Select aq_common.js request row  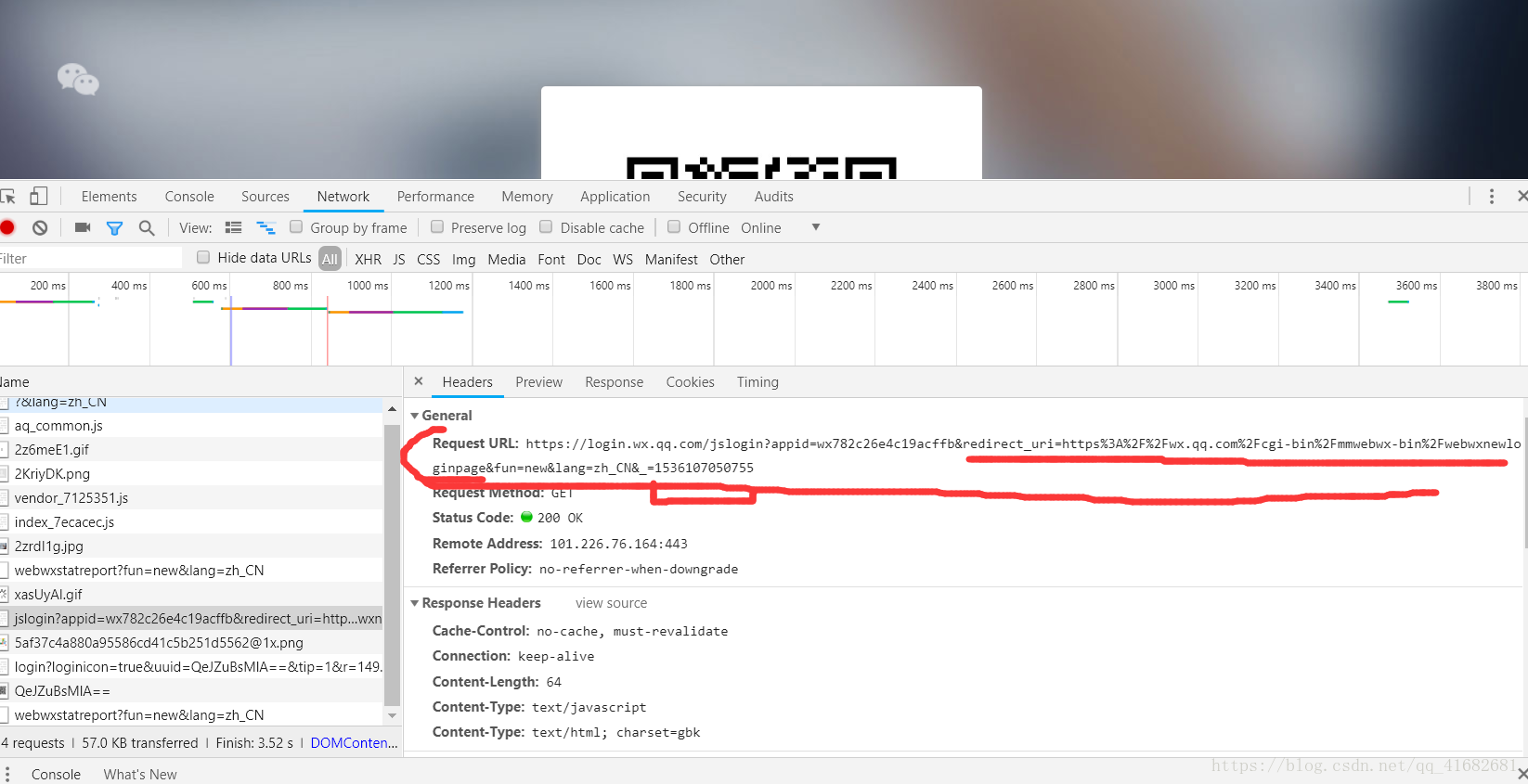pos(191,426)
